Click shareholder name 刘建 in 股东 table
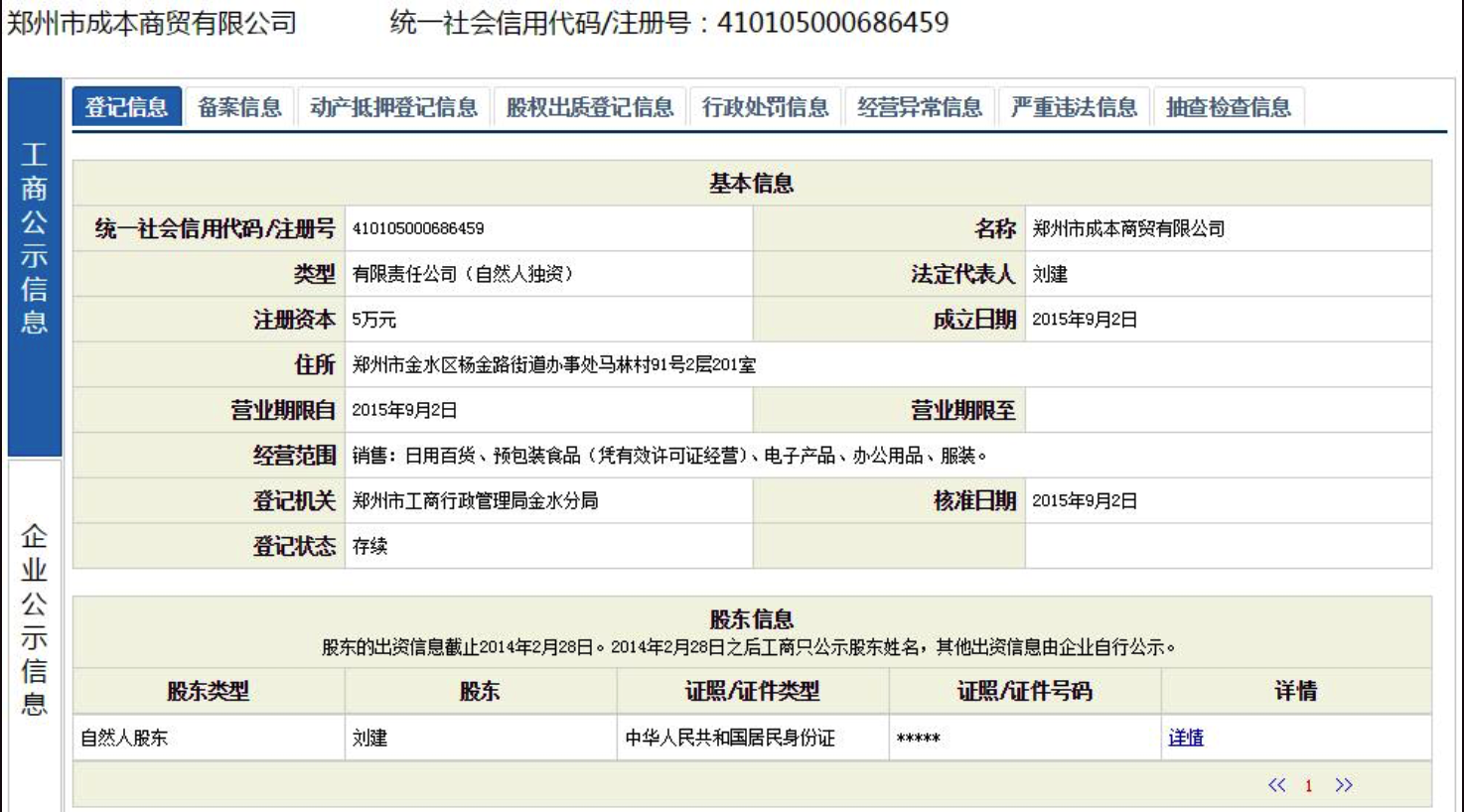The width and height of the screenshot is (1464, 812). click(x=369, y=738)
